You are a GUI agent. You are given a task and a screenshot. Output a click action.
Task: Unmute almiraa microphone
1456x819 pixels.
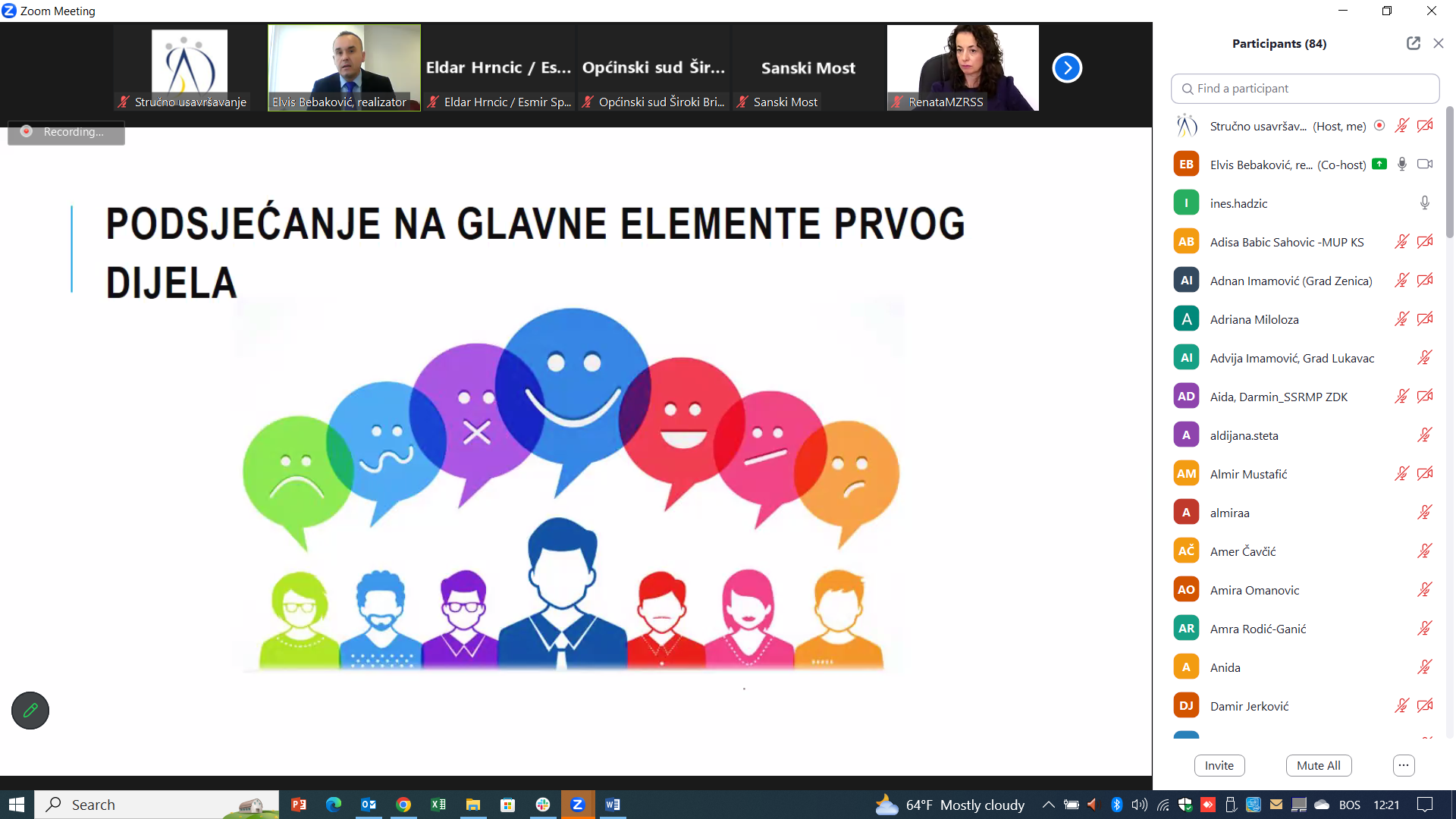(1425, 512)
